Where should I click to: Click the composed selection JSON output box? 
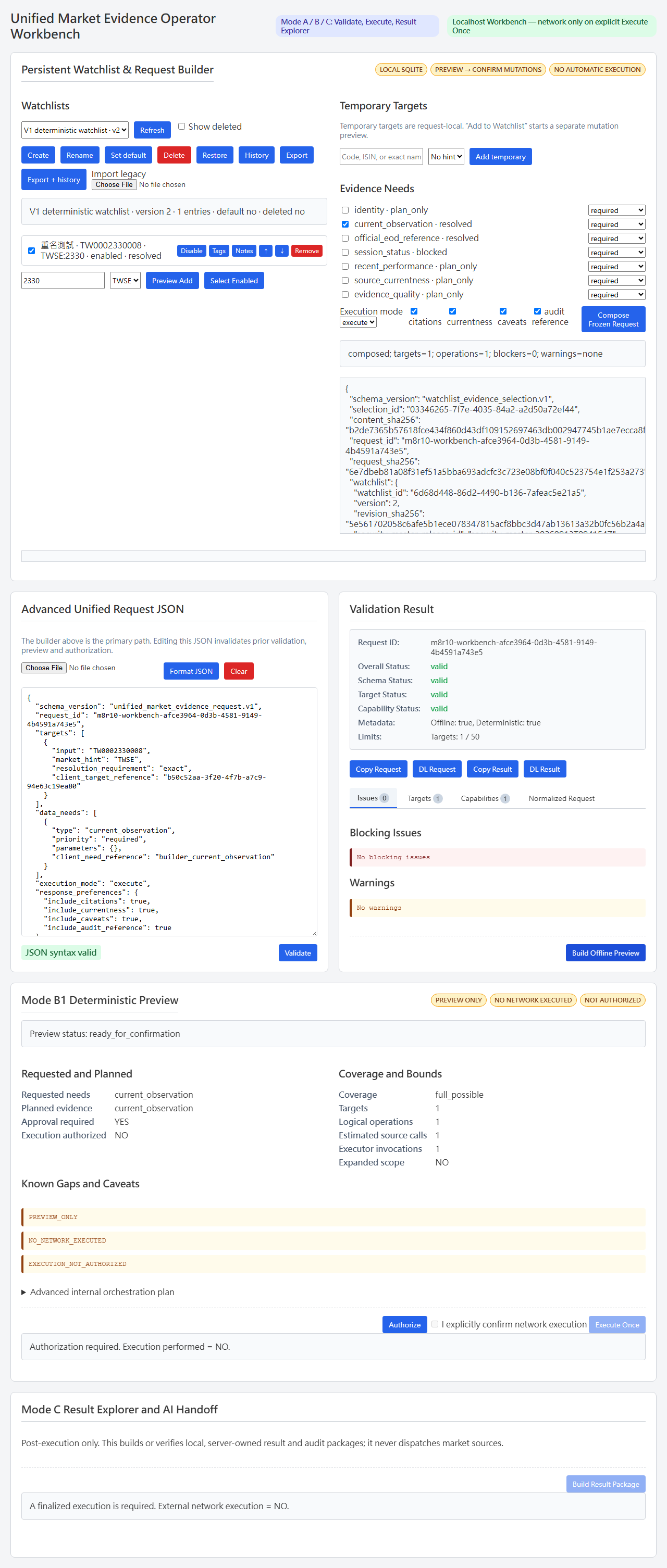(492, 456)
